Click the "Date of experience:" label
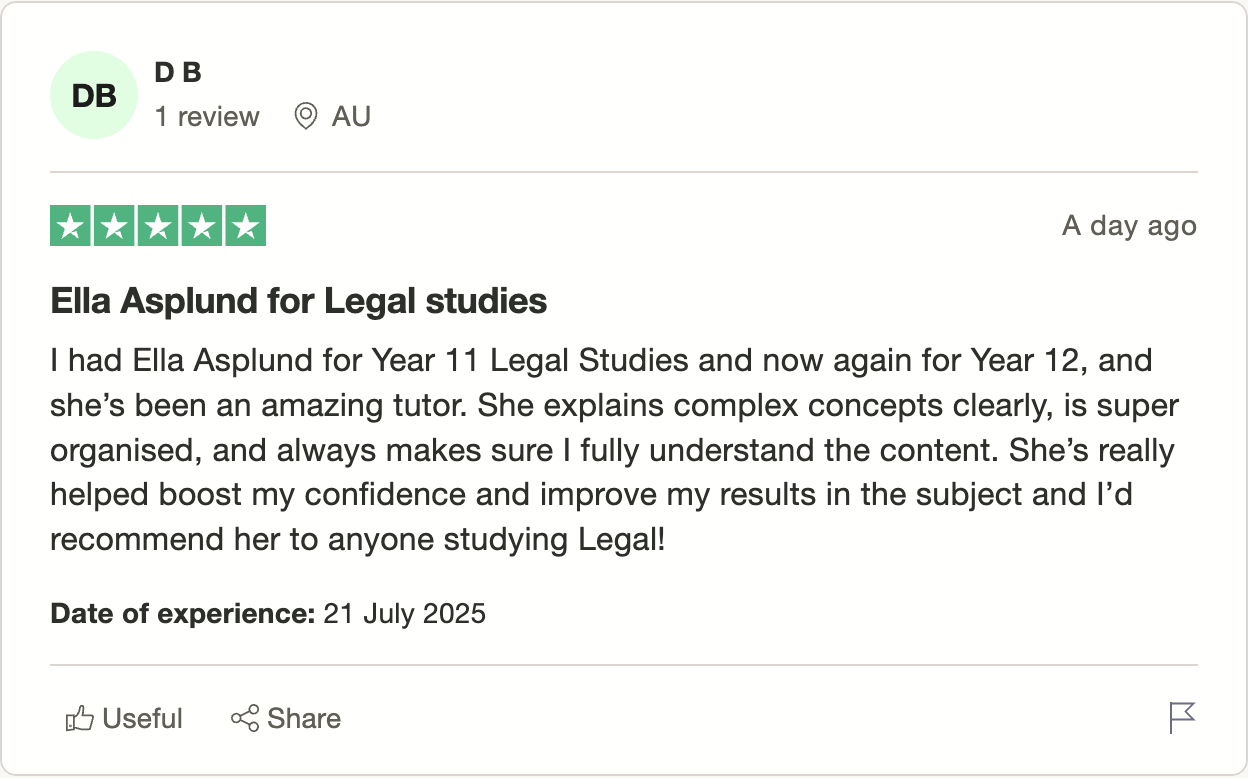The image size is (1248, 778). (183, 612)
